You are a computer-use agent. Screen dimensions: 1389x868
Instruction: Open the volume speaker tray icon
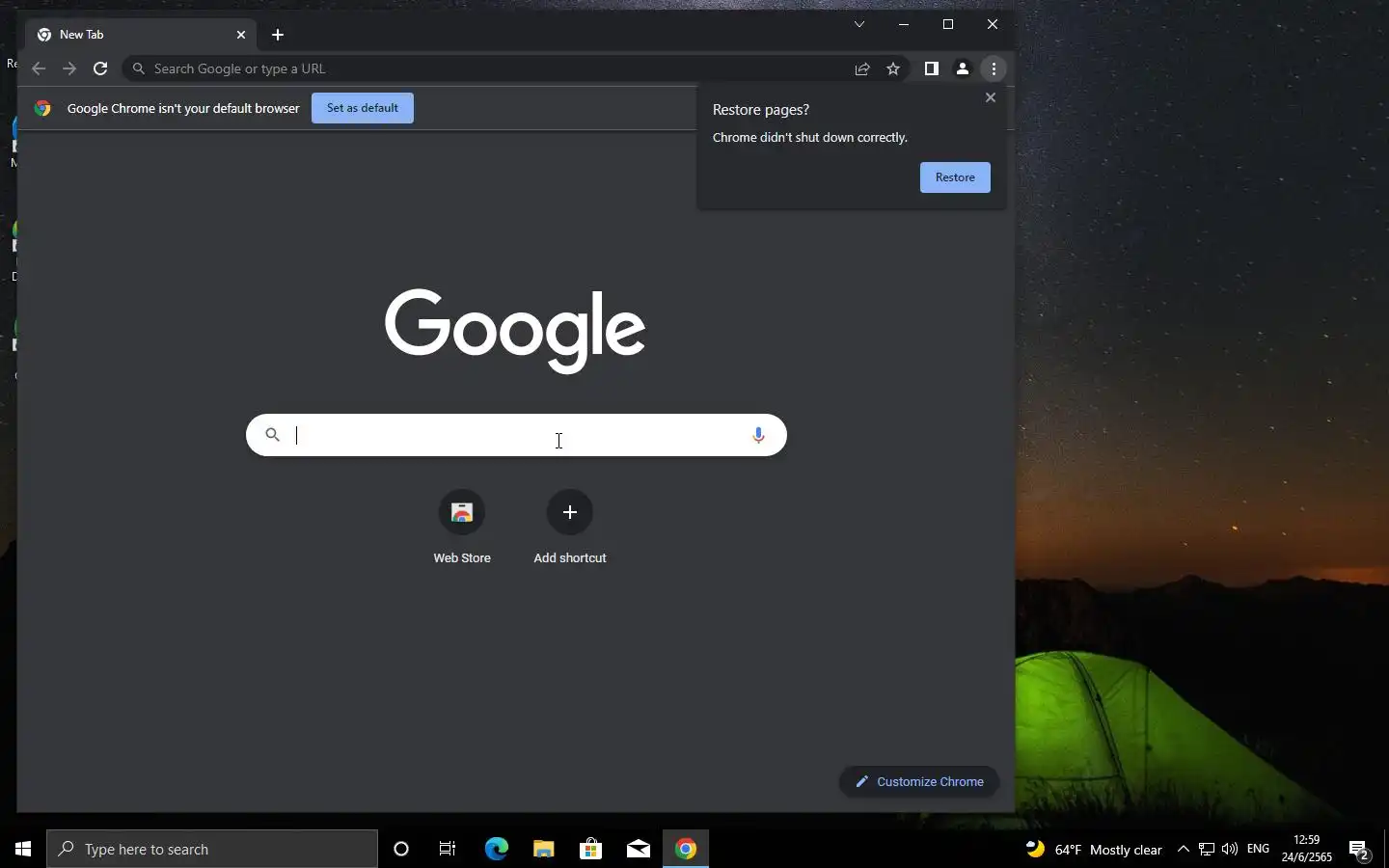(x=1229, y=849)
